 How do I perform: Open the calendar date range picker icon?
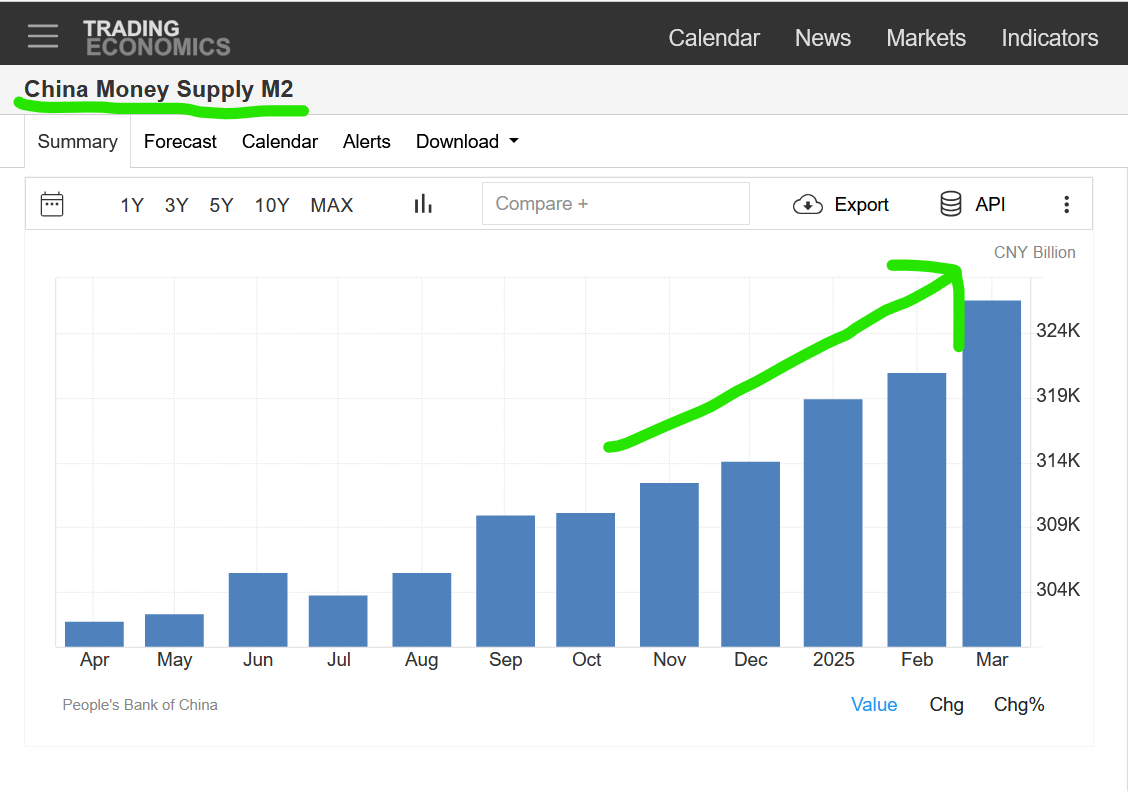click(x=52, y=204)
